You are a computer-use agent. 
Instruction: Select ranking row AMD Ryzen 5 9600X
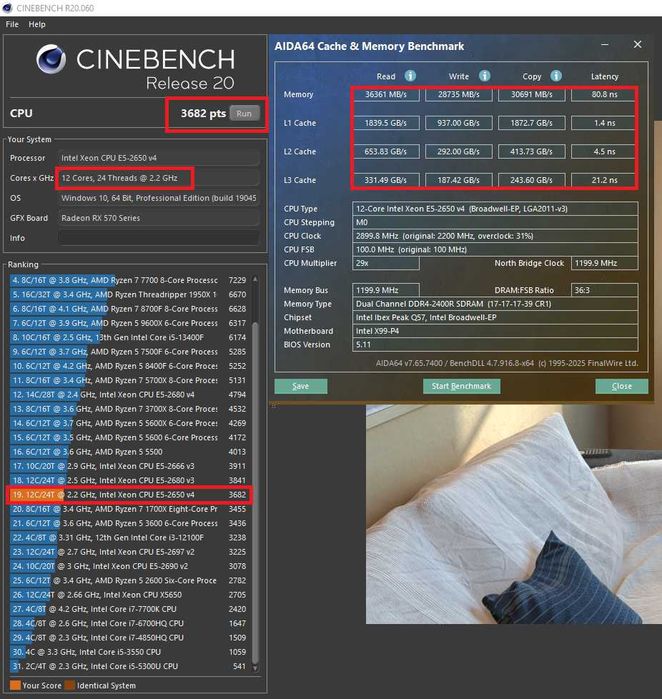(128, 323)
